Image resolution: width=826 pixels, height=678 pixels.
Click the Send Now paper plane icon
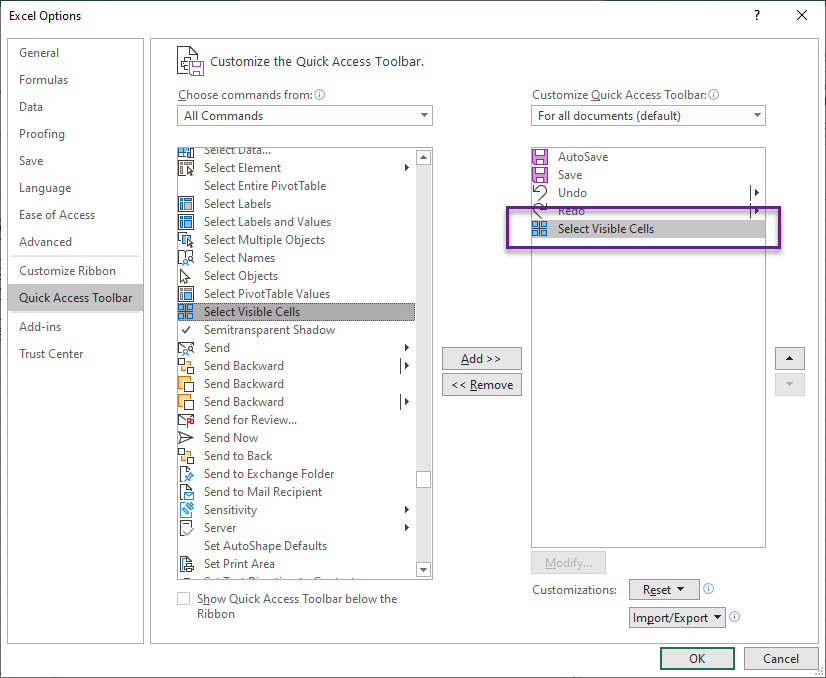[x=186, y=438]
